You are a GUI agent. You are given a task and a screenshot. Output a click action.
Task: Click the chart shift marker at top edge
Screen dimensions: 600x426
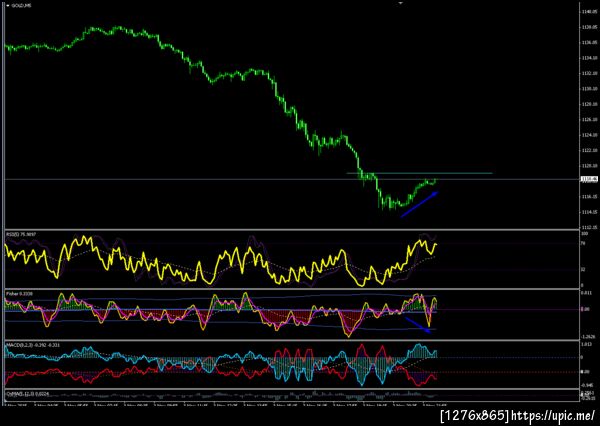pyautogui.click(x=401, y=3)
